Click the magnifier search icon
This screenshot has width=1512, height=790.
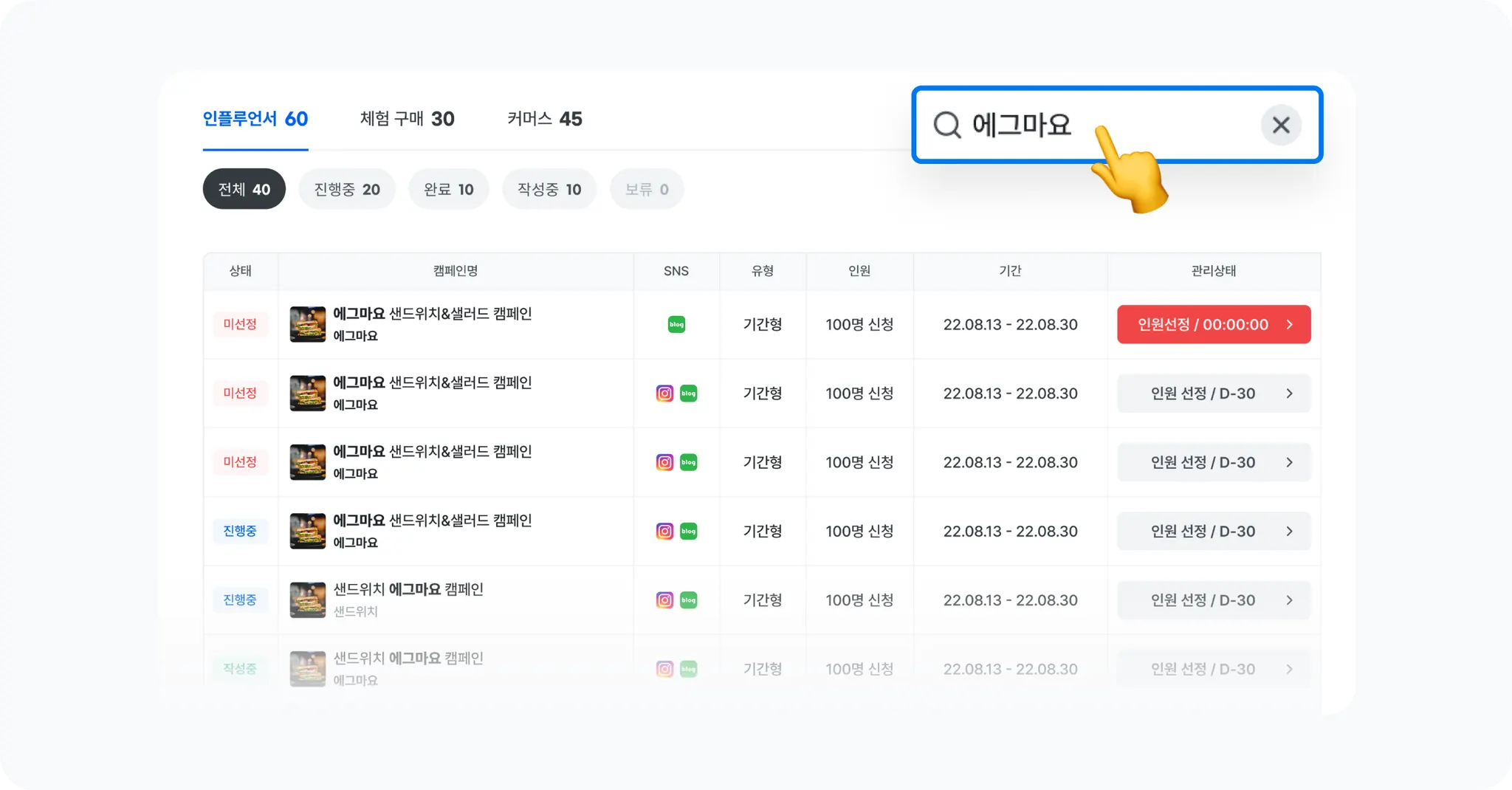click(x=946, y=125)
